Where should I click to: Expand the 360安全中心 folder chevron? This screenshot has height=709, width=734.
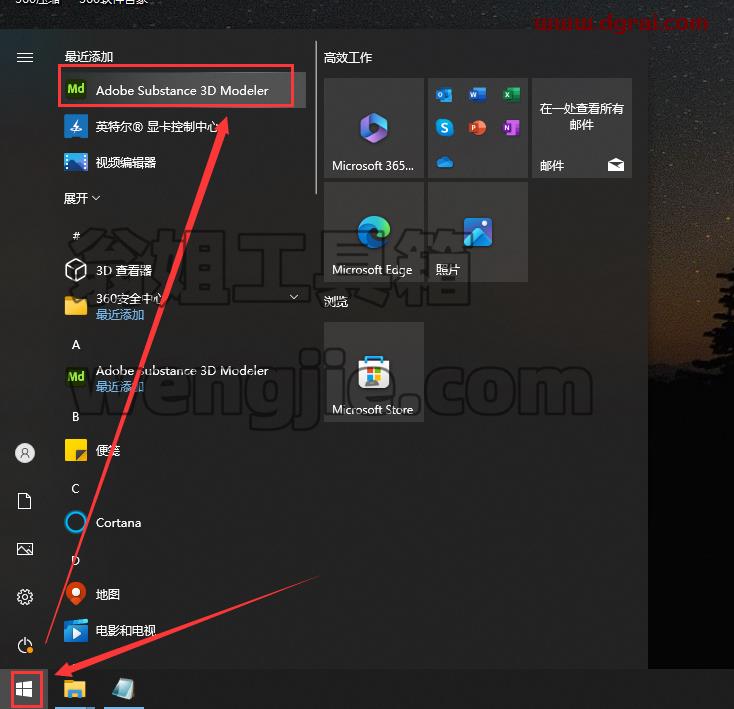[x=294, y=297]
